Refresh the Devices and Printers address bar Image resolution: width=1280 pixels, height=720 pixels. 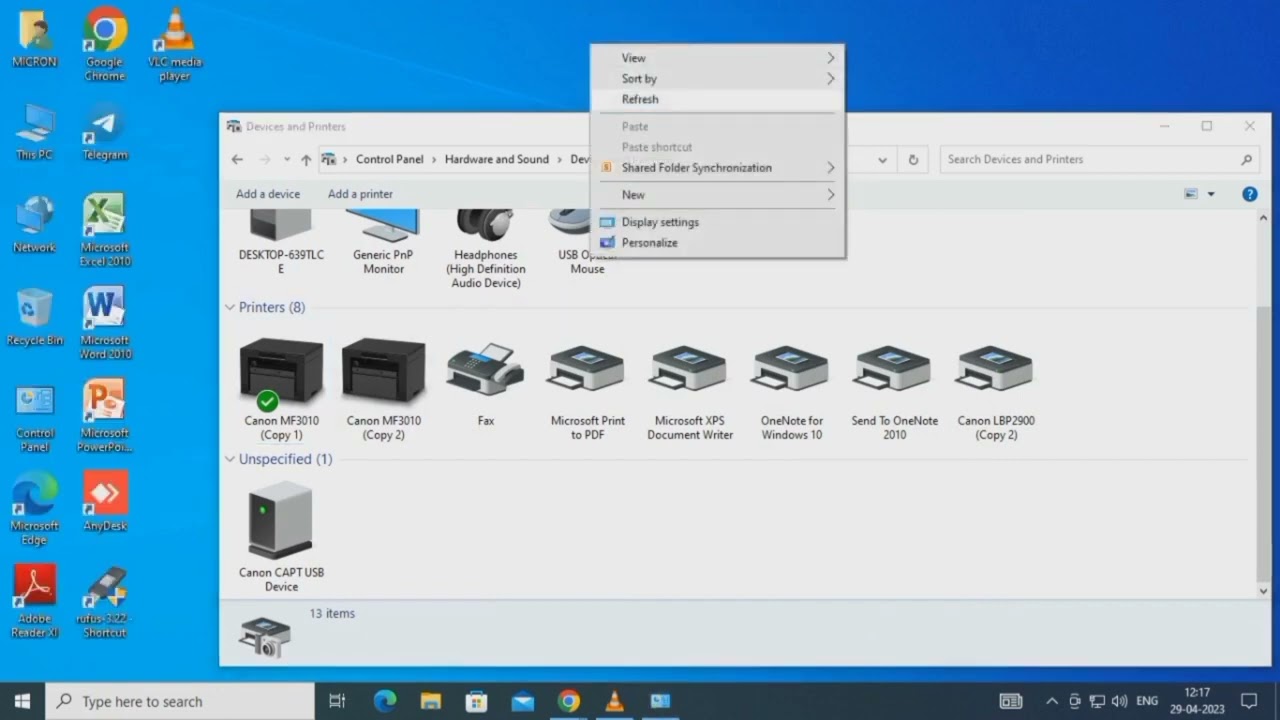point(913,160)
